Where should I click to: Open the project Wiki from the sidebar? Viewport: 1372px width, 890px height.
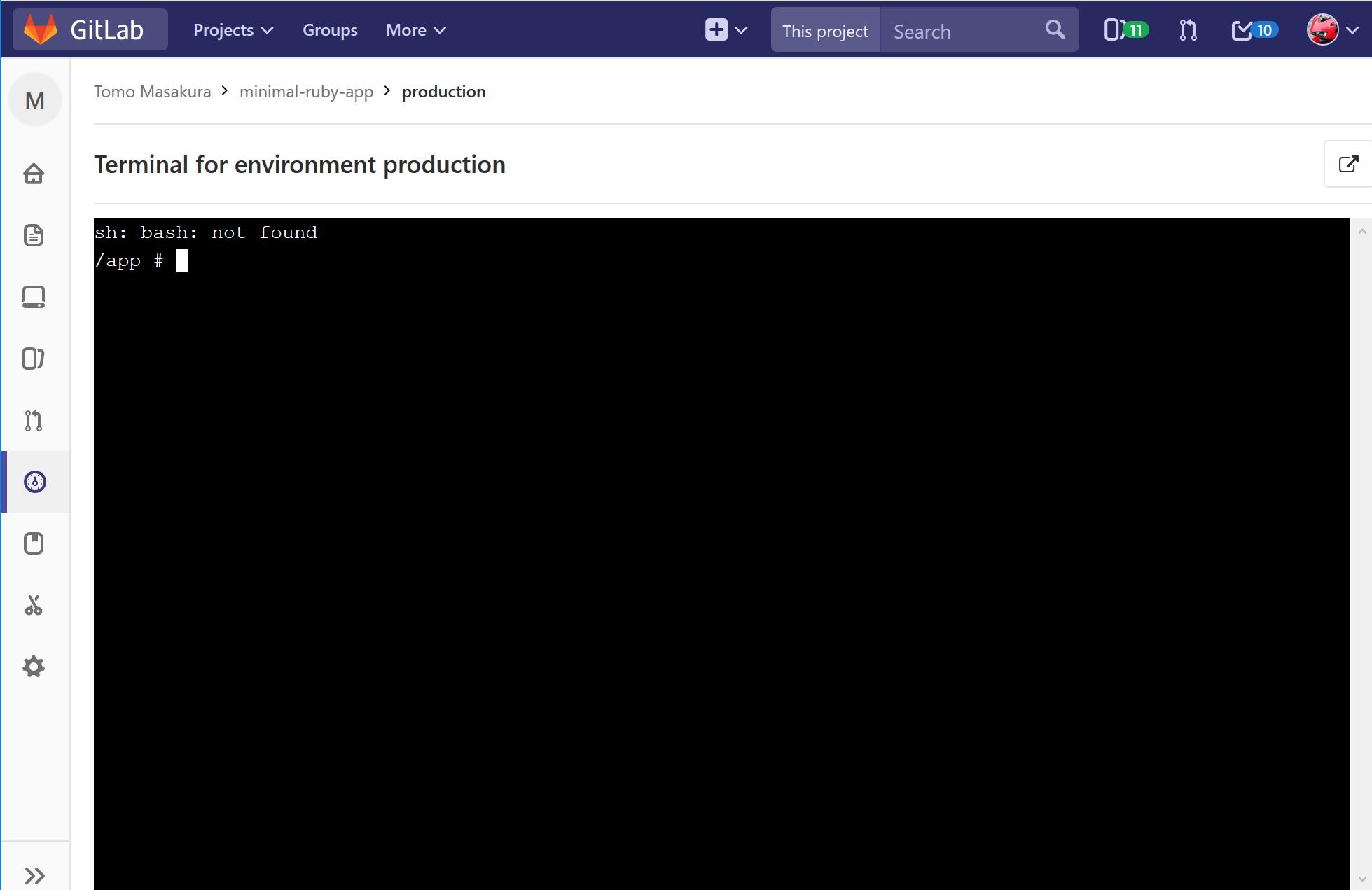pyautogui.click(x=34, y=543)
